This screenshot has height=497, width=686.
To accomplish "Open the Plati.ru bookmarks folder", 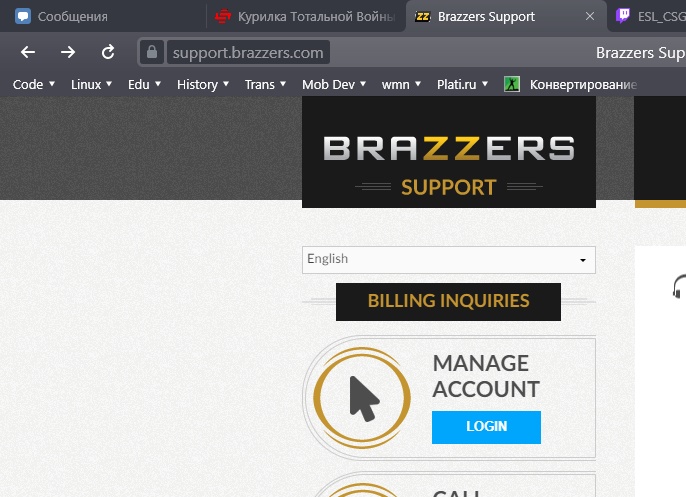I will [x=462, y=84].
